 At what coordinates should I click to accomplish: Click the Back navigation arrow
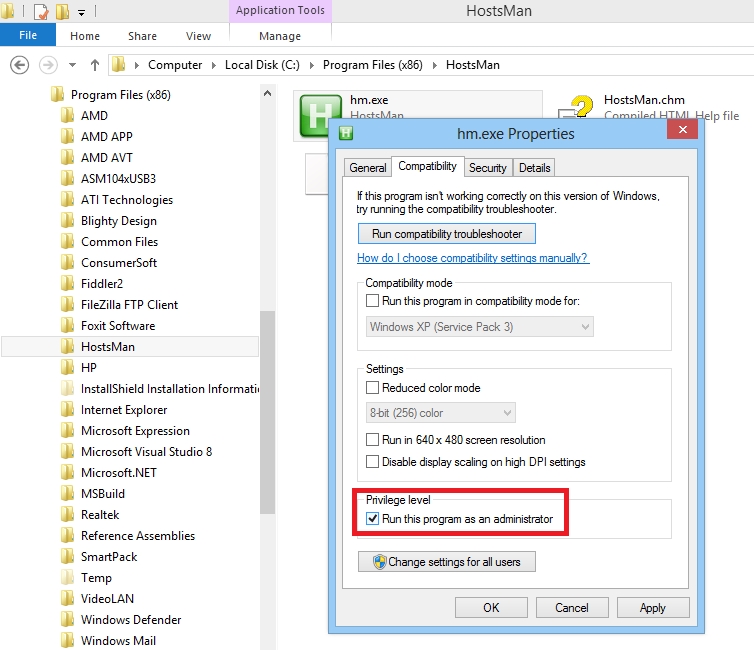pyautogui.click(x=19, y=64)
